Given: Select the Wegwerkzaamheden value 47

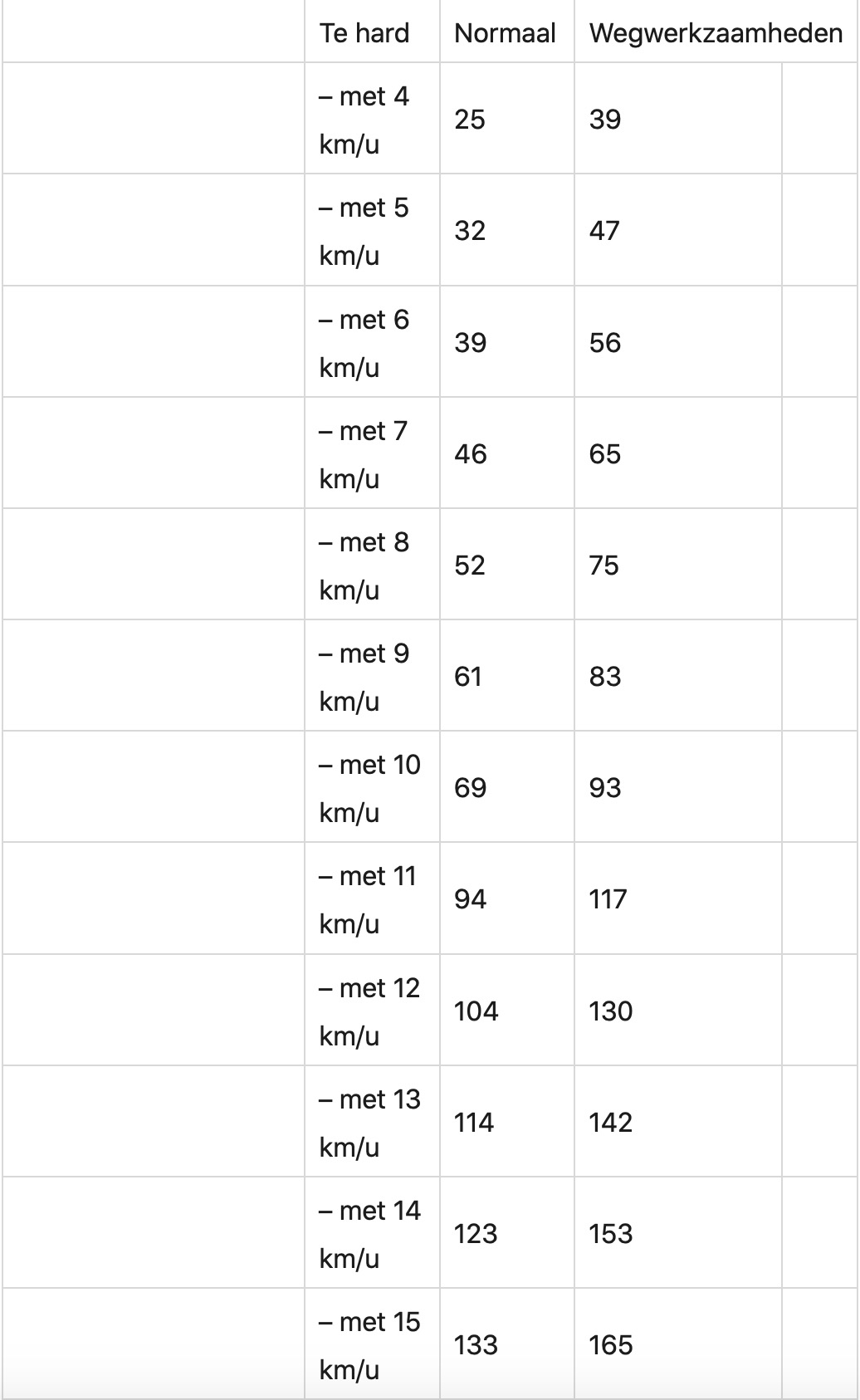Looking at the screenshot, I should tap(605, 231).
